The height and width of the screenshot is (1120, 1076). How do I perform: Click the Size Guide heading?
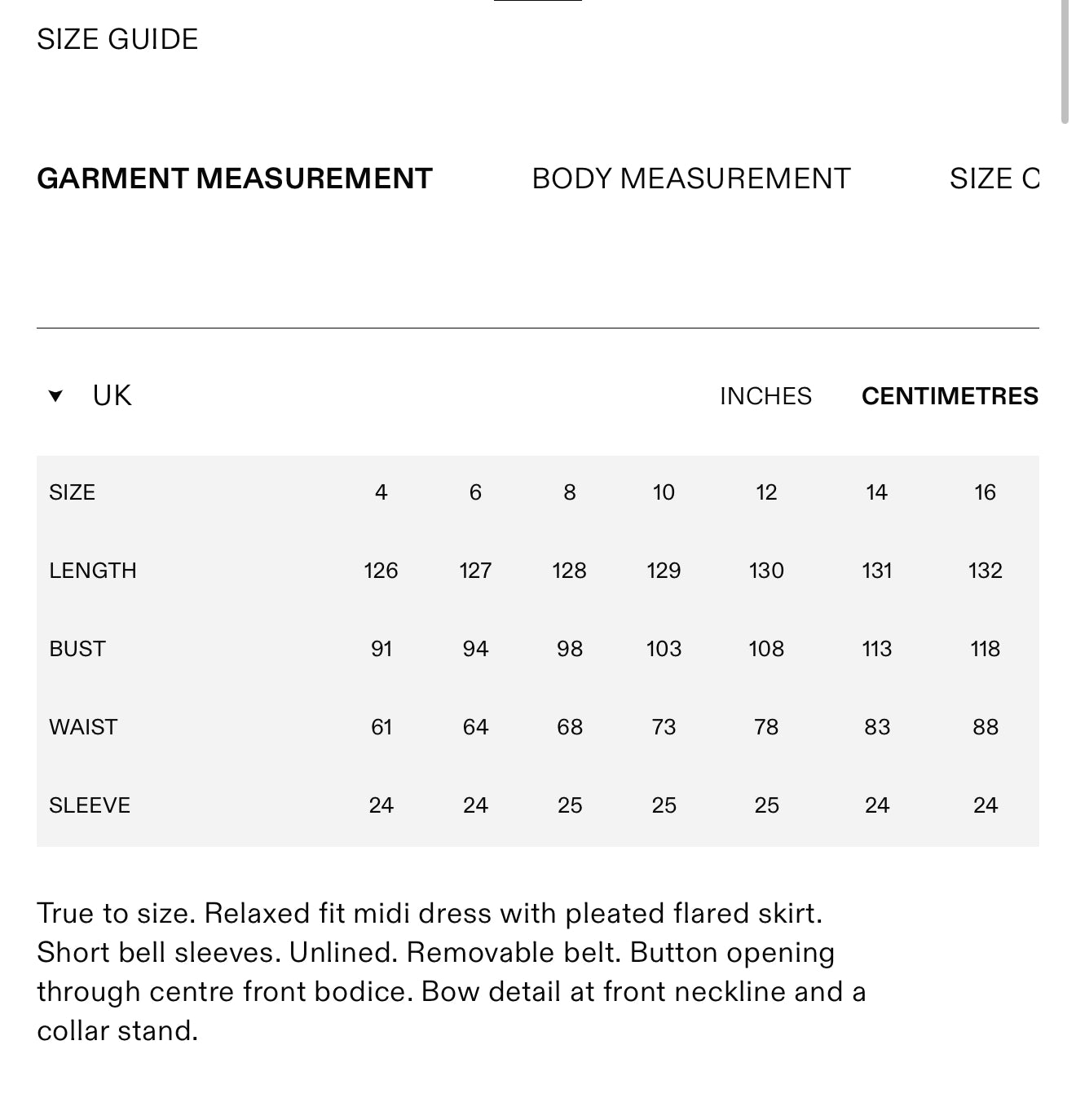point(117,39)
